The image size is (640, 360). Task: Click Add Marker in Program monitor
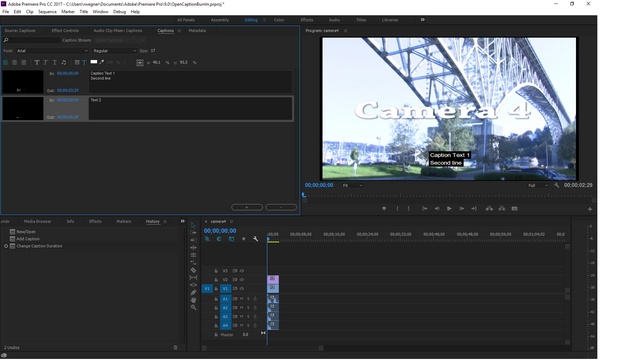point(384,209)
